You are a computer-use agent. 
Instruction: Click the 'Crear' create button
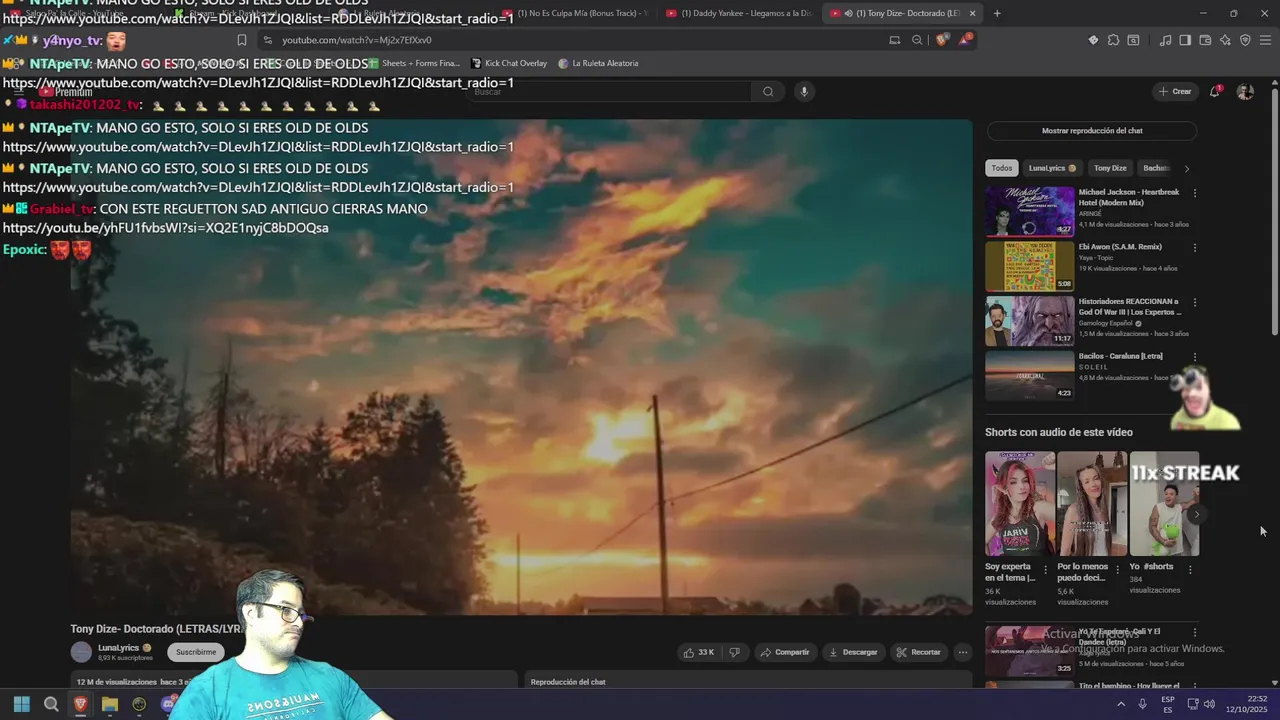pyautogui.click(x=1175, y=91)
